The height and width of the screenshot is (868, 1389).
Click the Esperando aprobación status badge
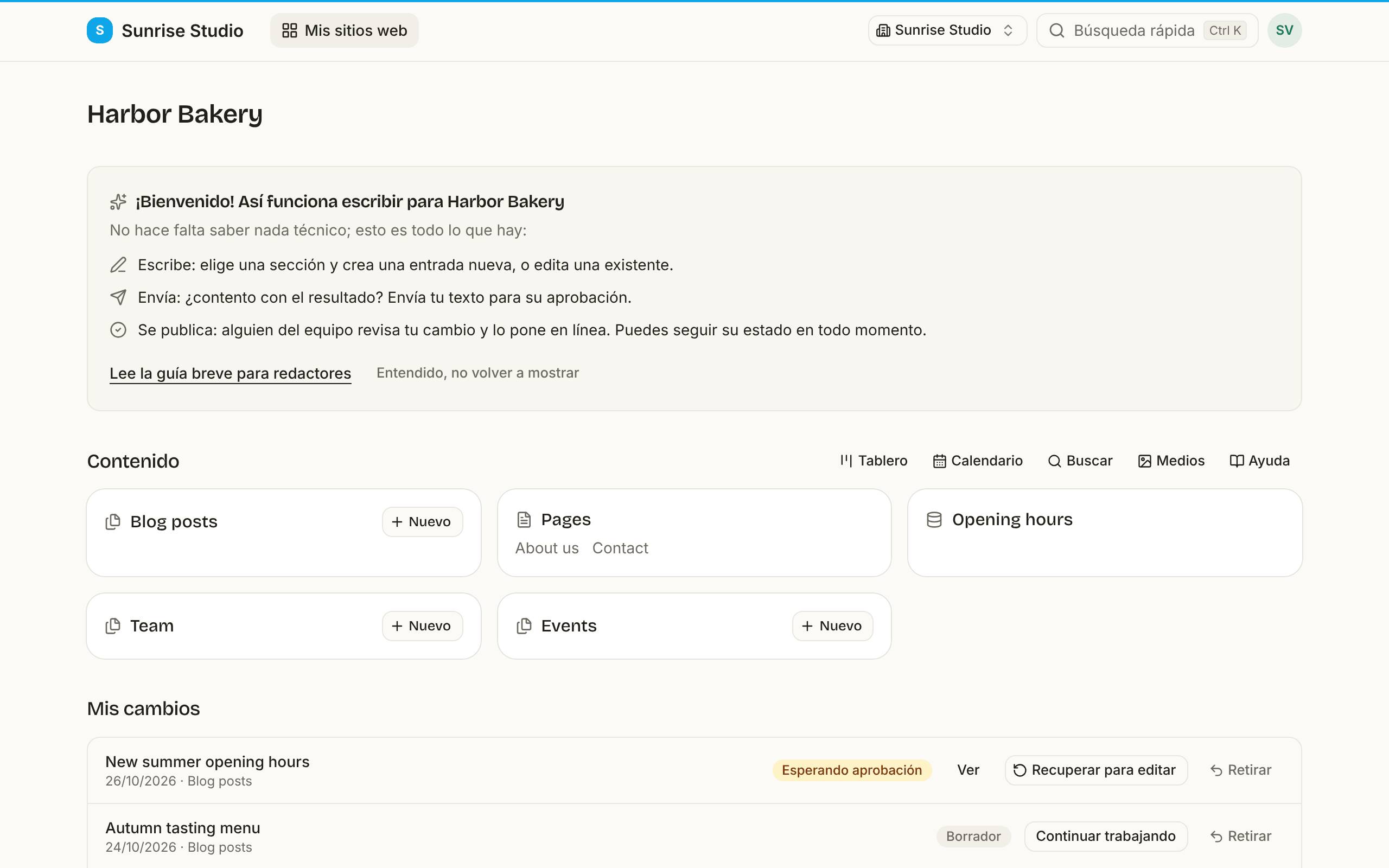(x=852, y=770)
